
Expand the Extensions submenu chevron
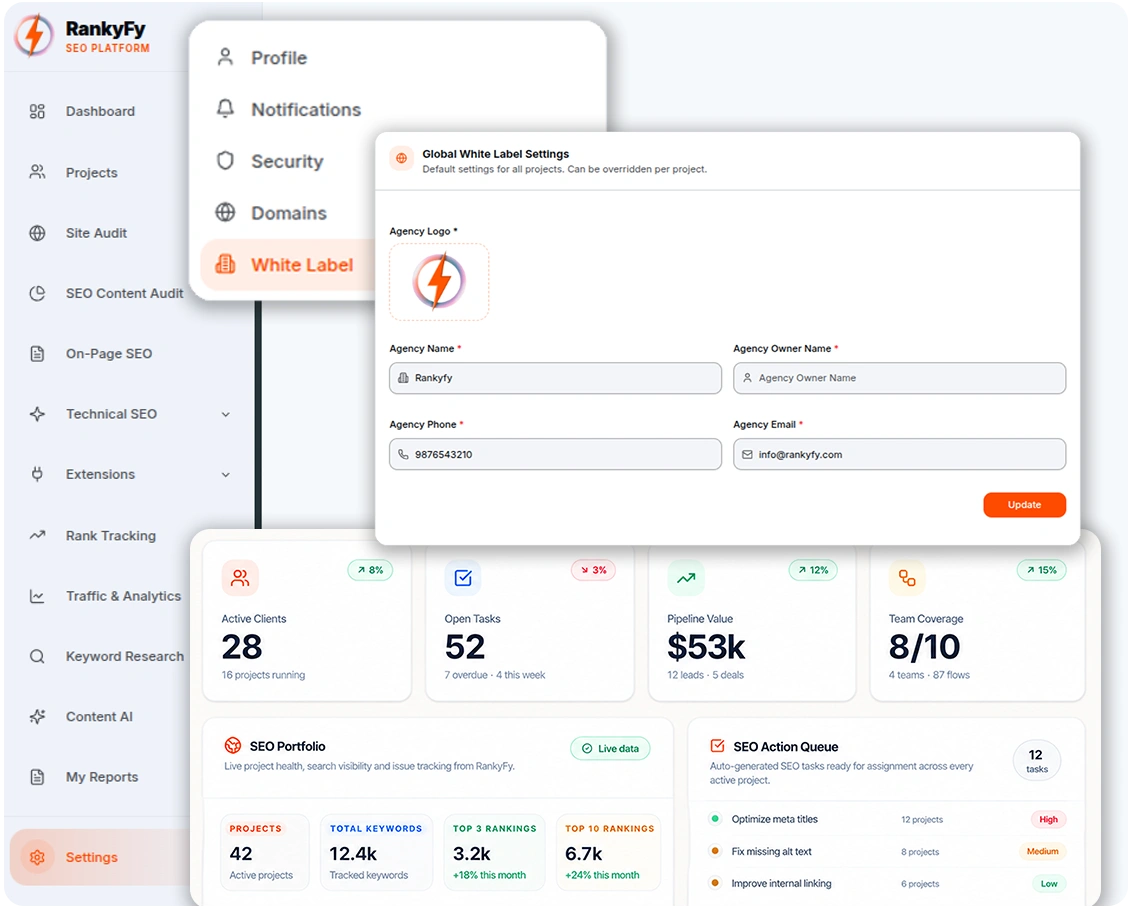[225, 475]
